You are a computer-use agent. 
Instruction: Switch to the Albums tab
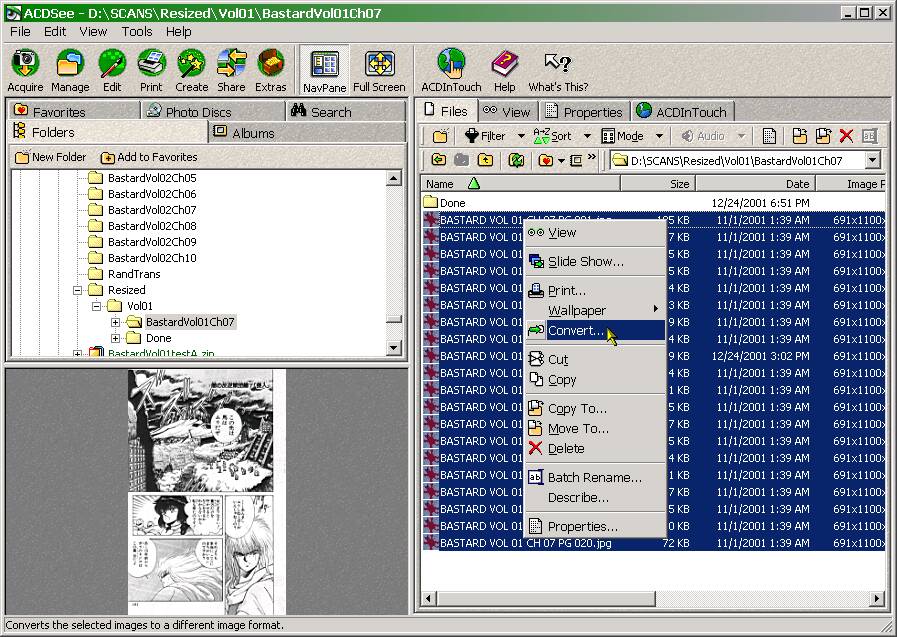tap(307, 133)
